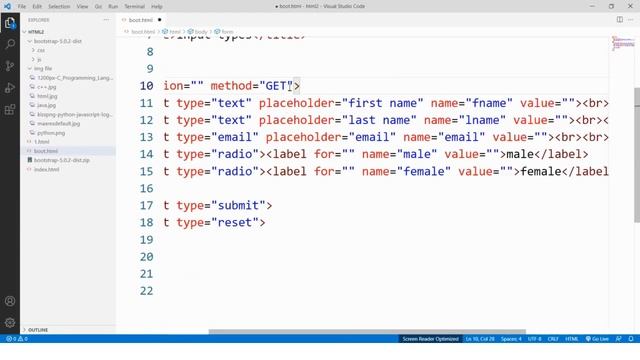
Task: Open index.html in the explorer
Action: point(47,169)
